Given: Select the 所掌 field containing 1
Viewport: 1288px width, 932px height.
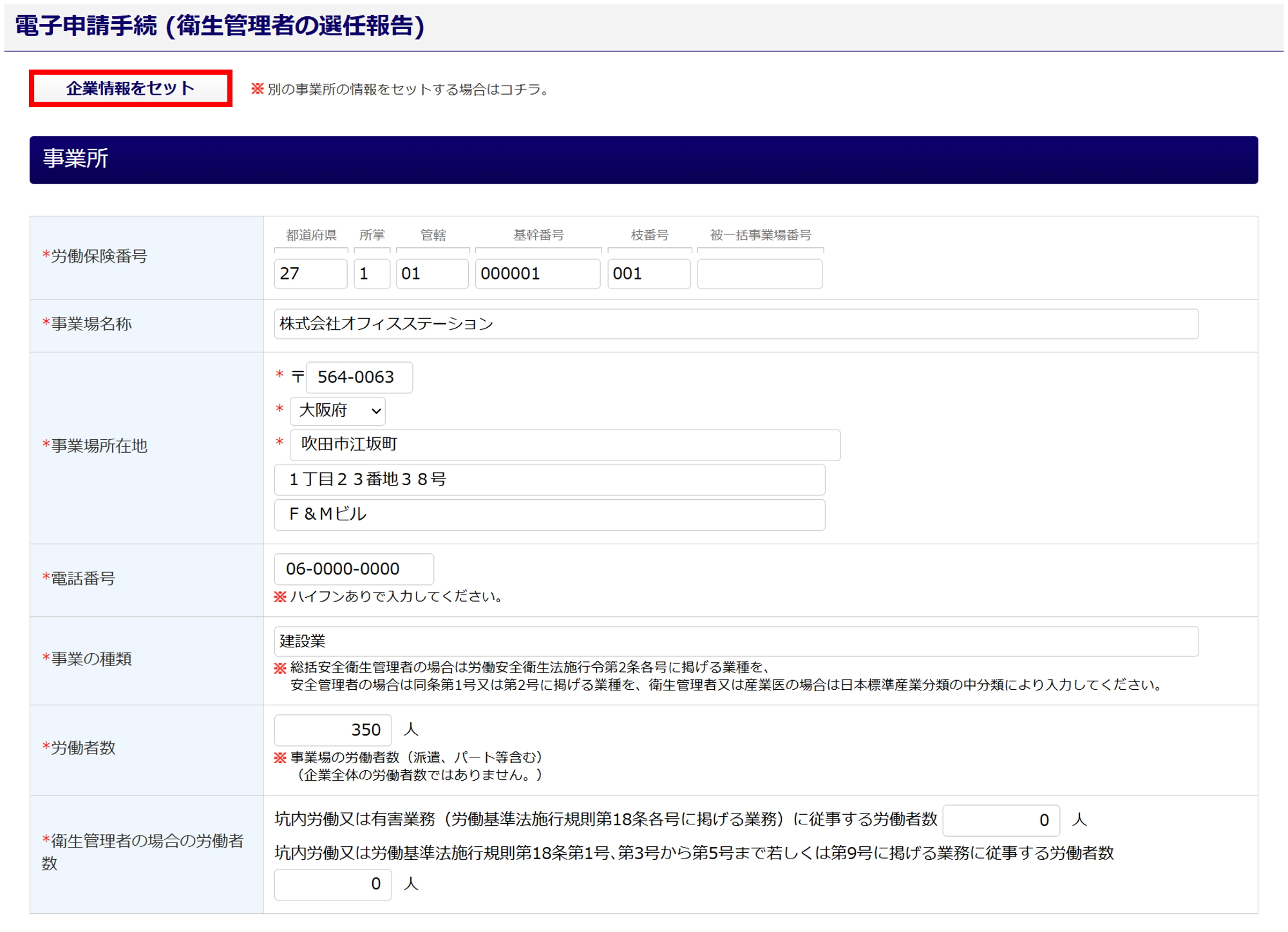Looking at the screenshot, I should click(372, 274).
